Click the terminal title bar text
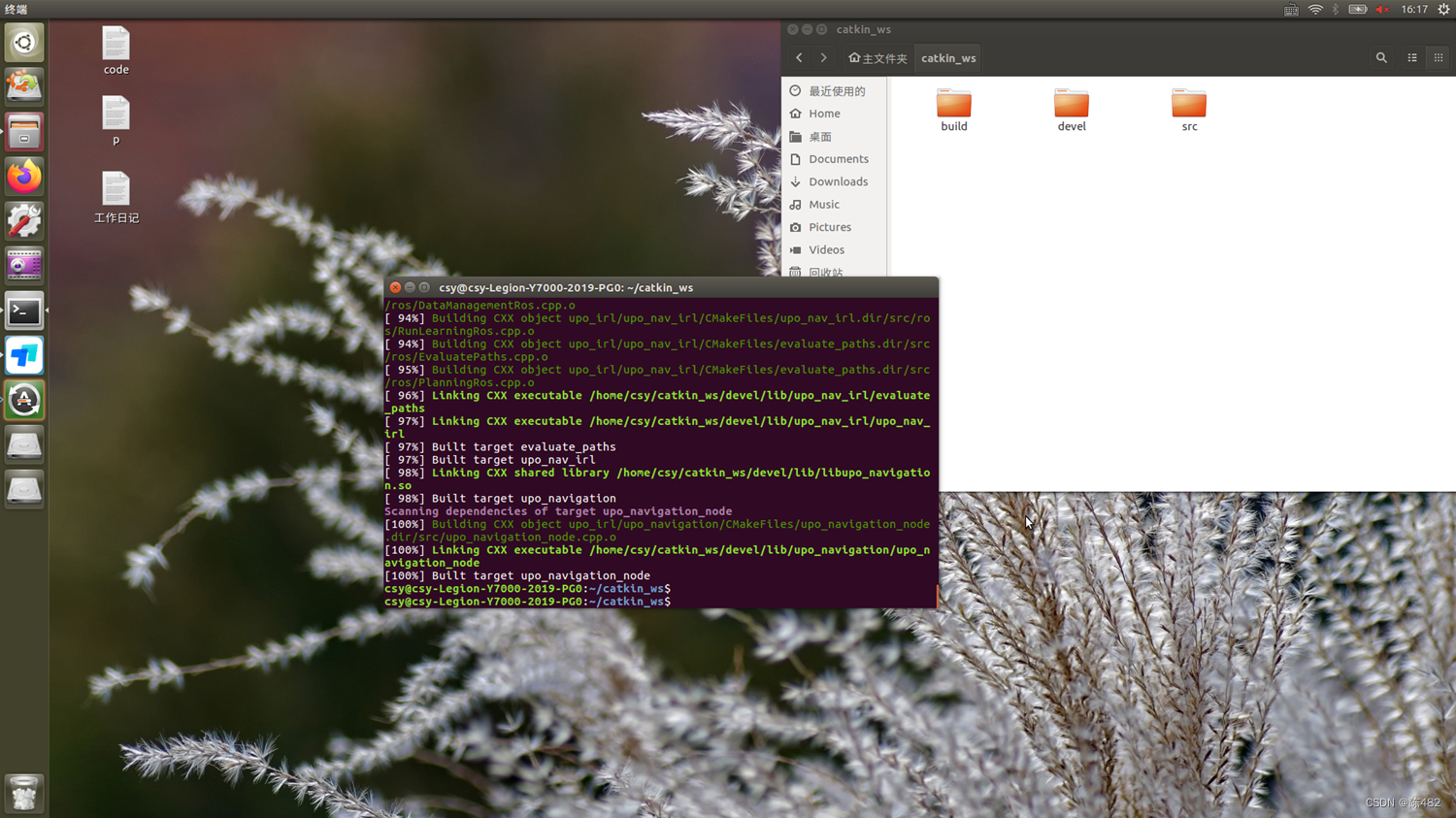 566,287
